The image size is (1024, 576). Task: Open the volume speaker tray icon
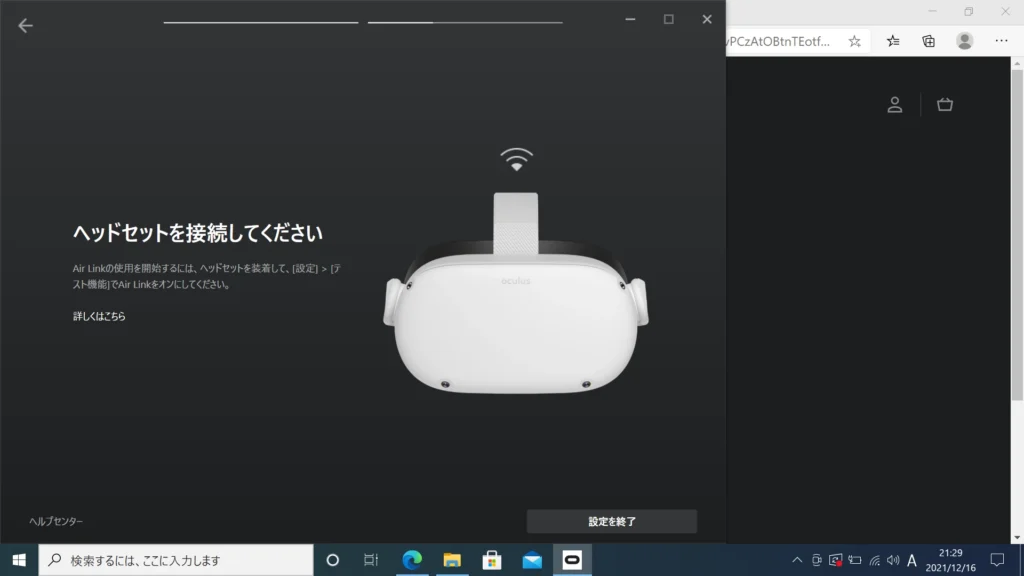click(893, 560)
